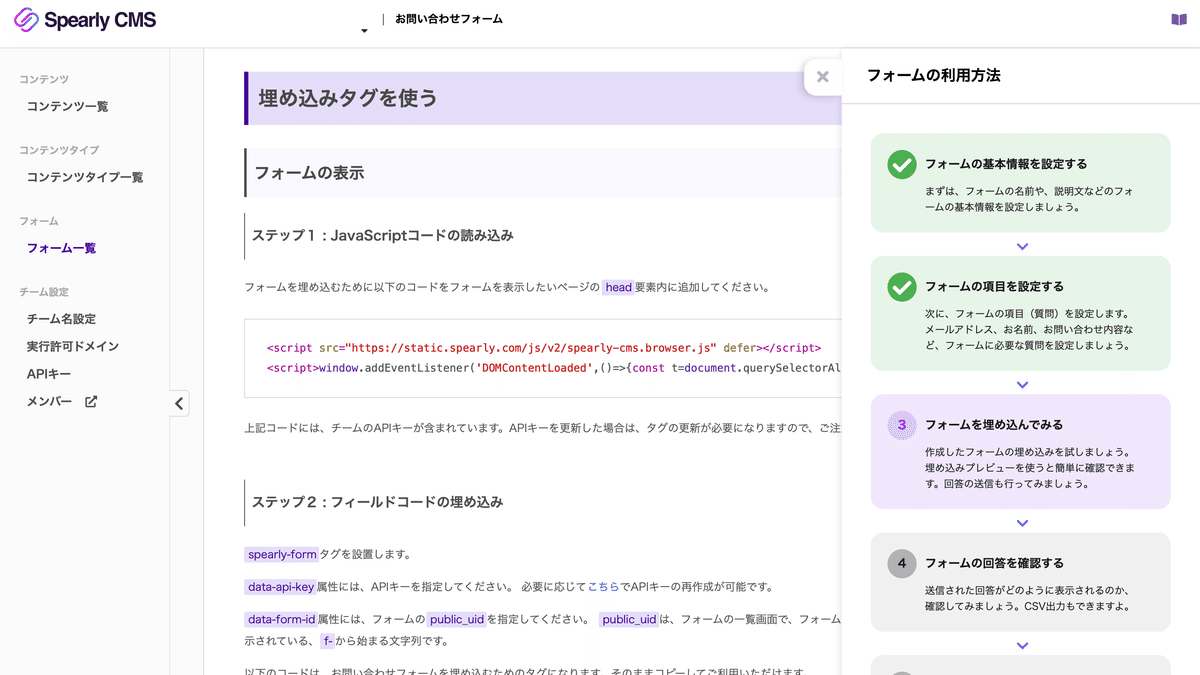Click green checkmark for フォームの項目を設定する
The image size is (1200, 675).
click(x=902, y=287)
